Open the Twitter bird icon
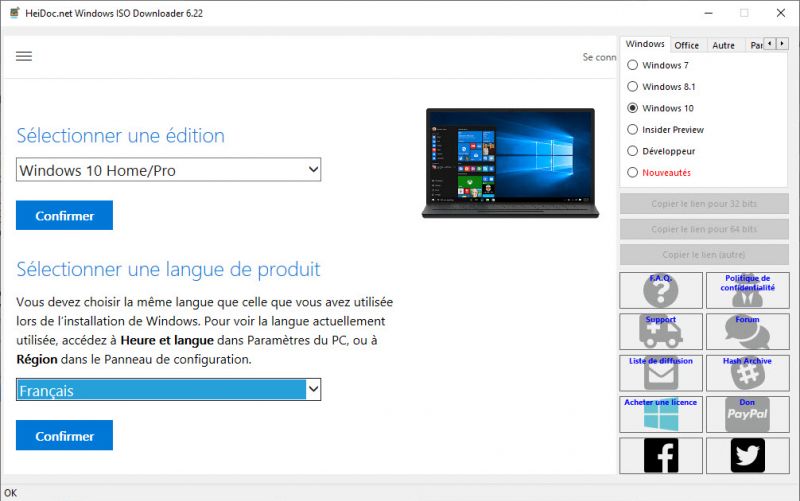The height and width of the screenshot is (501, 800). click(x=747, y=456)
